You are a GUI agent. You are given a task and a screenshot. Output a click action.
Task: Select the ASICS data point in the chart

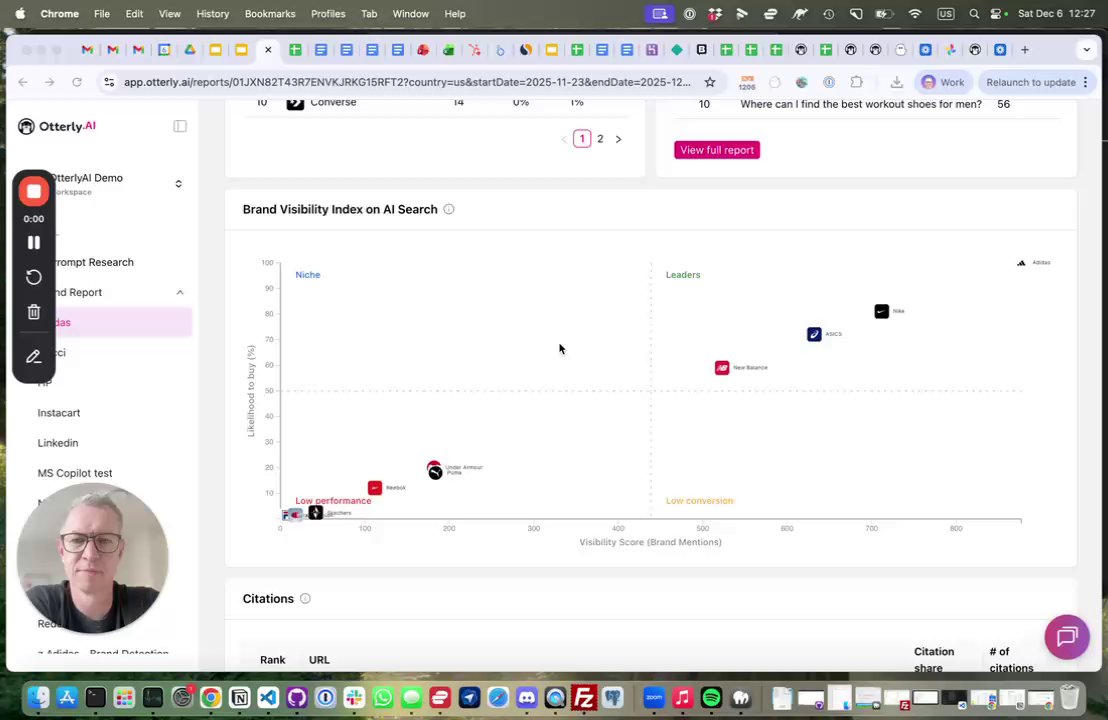(814, 334)
